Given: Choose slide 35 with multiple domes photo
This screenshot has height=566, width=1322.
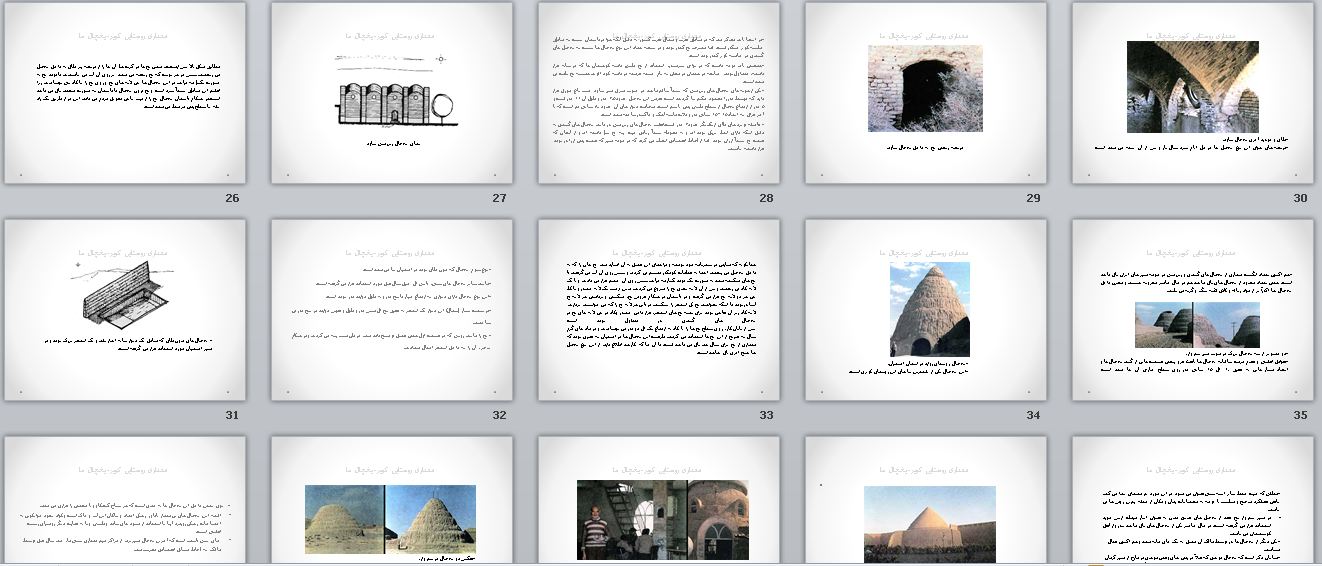Looking at the screenshot, I should point(1193,310).
